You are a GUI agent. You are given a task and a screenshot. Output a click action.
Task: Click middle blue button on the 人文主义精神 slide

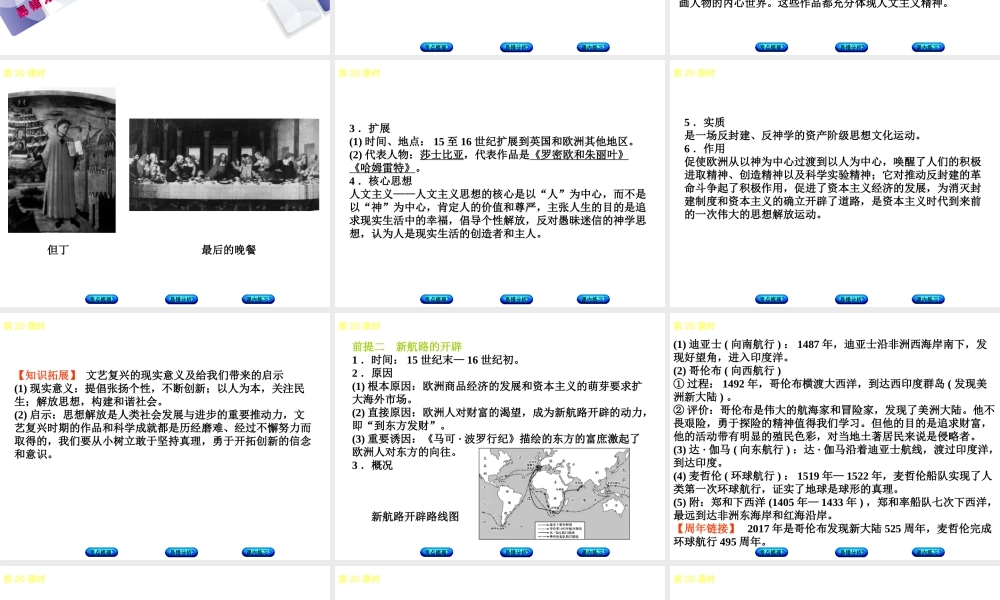(x=851, y=47)
